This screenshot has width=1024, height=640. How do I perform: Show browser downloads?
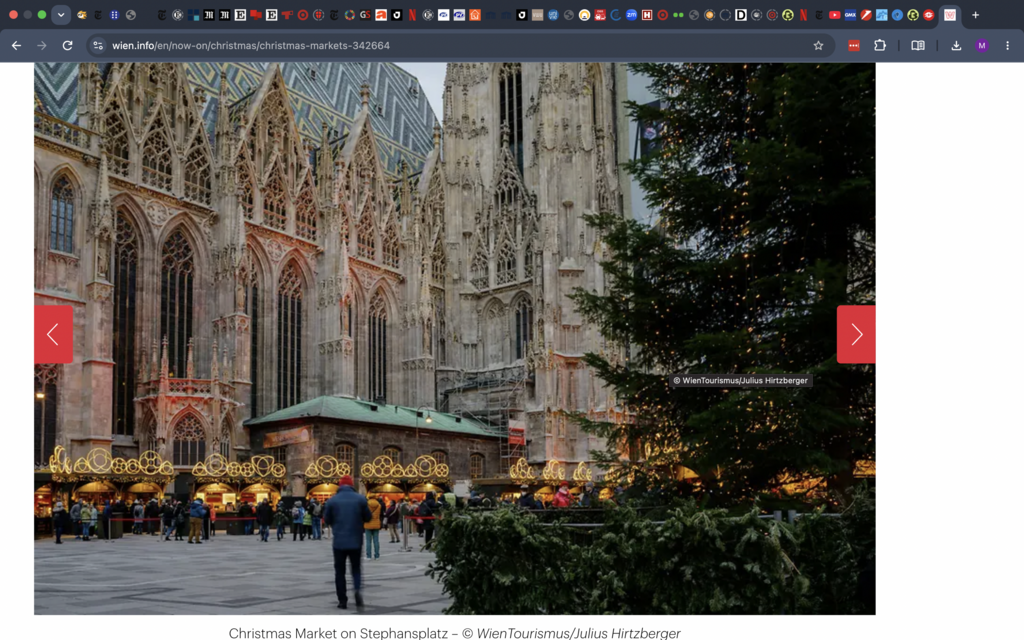click(x=956, y=46)
